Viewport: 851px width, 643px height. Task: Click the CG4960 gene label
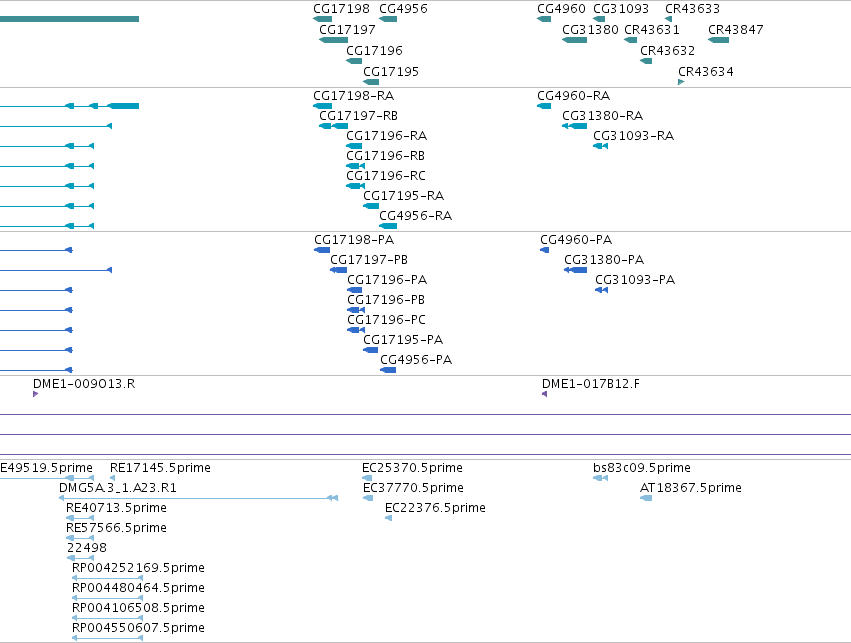561,9
